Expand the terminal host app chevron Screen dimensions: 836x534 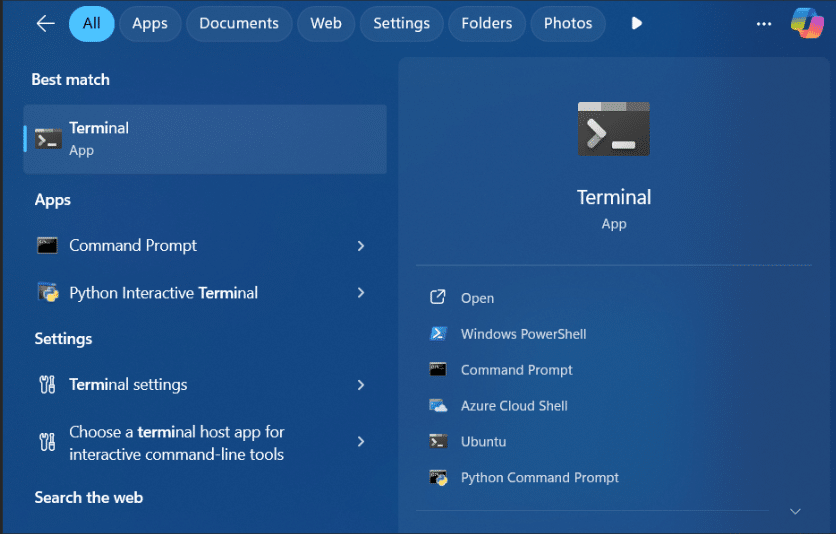point(361,441)
